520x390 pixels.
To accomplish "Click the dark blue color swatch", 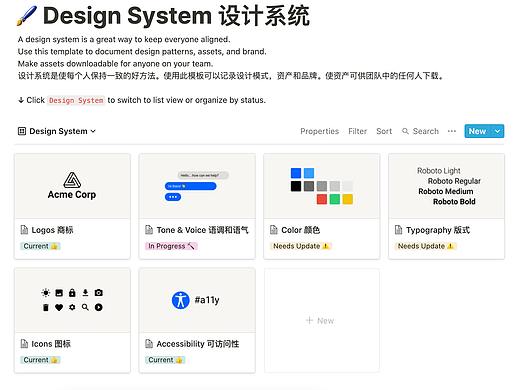I will tap(296, 173).
